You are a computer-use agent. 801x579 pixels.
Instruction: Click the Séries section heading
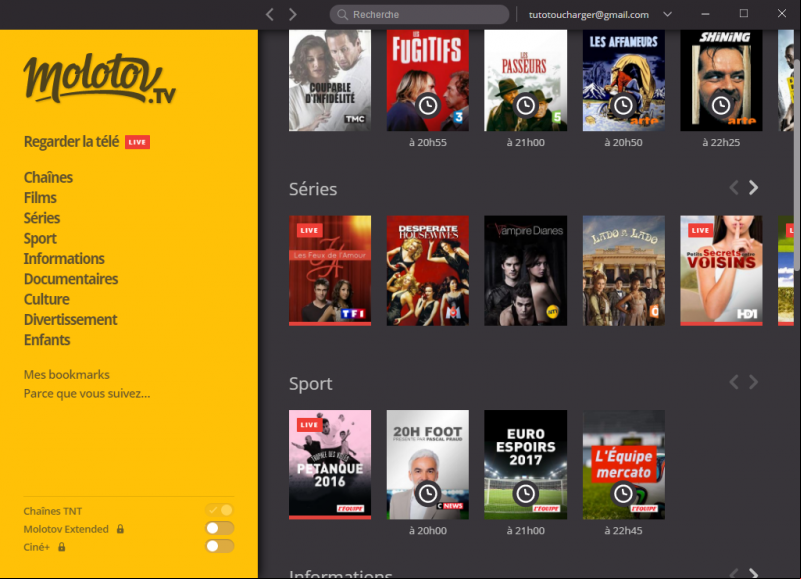click(313, 189)
